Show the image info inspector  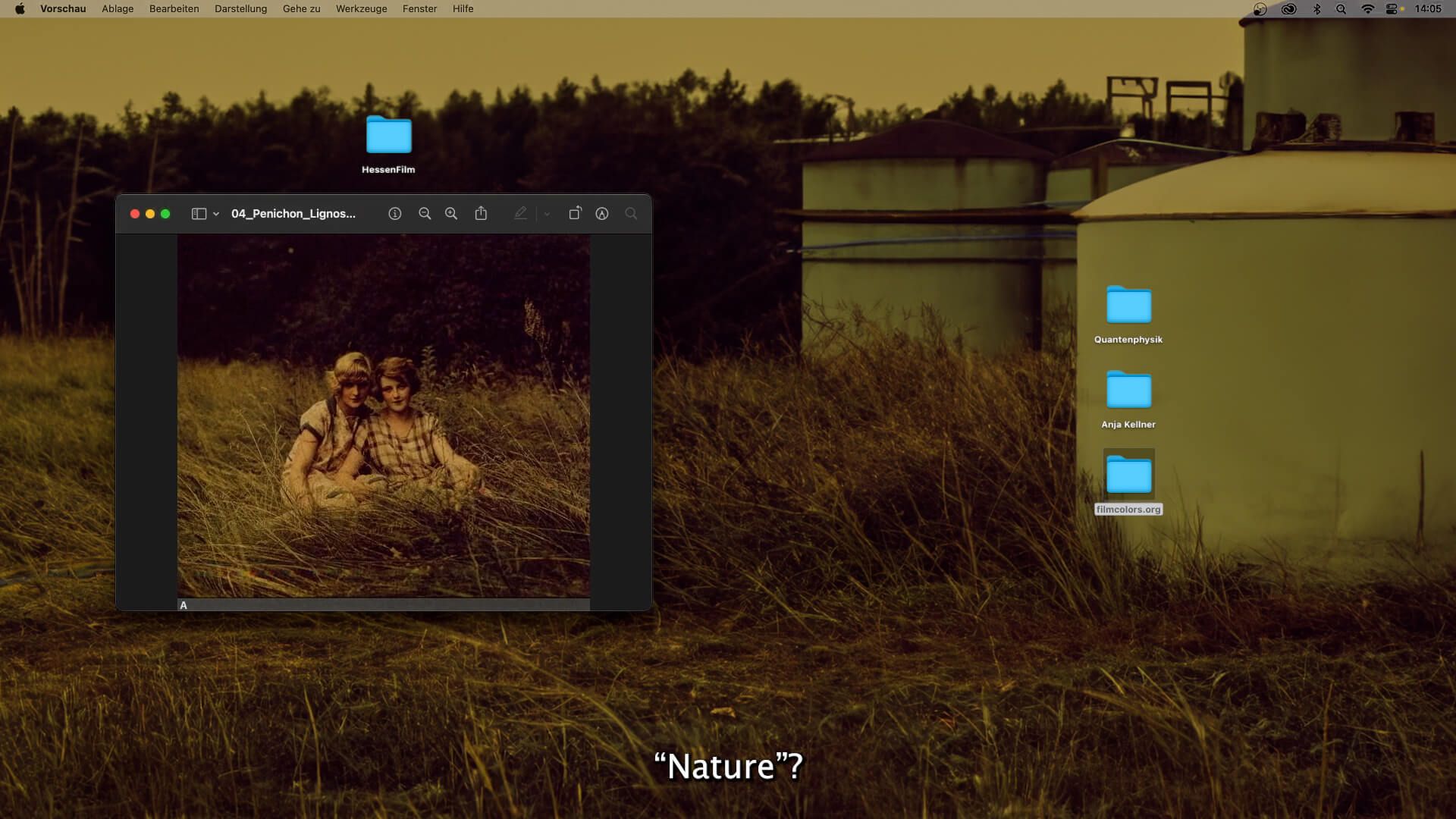[x=395, y=214]
